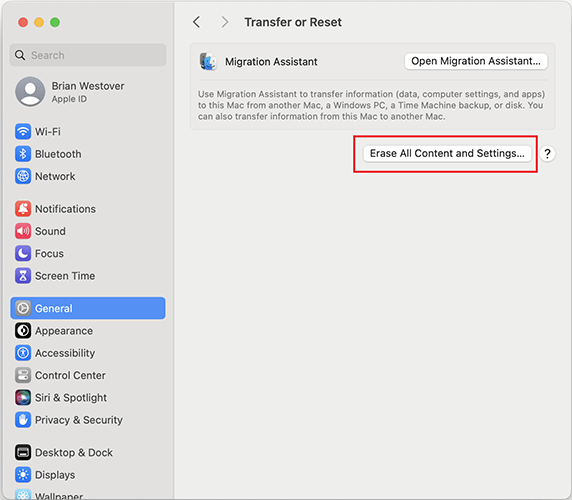This screenshot has height=500, width=572.
Task: Click the Sound speaker icon
Action: click(23, 231)
